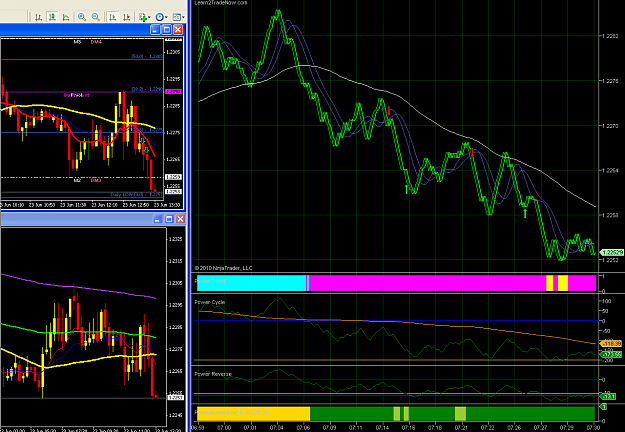Switch to candlestick chart display

tap(52, 17)
